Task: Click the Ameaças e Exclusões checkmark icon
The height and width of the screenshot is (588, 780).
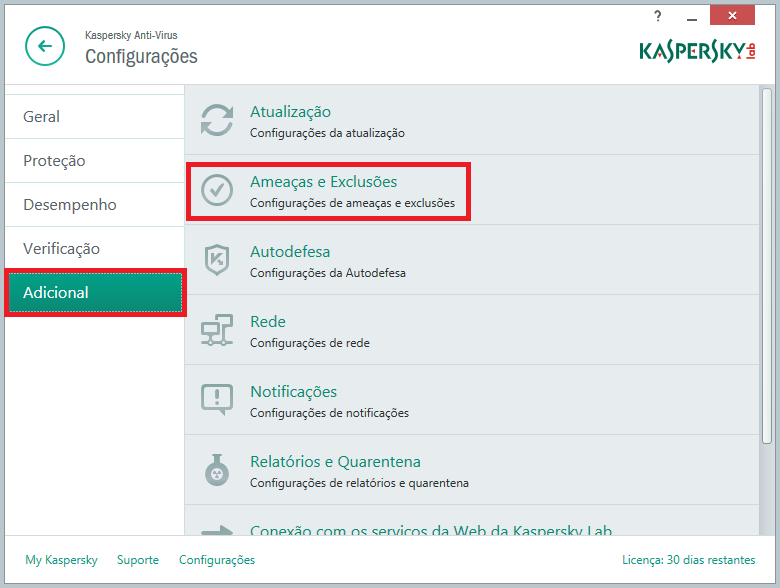Action: [217, 190]
